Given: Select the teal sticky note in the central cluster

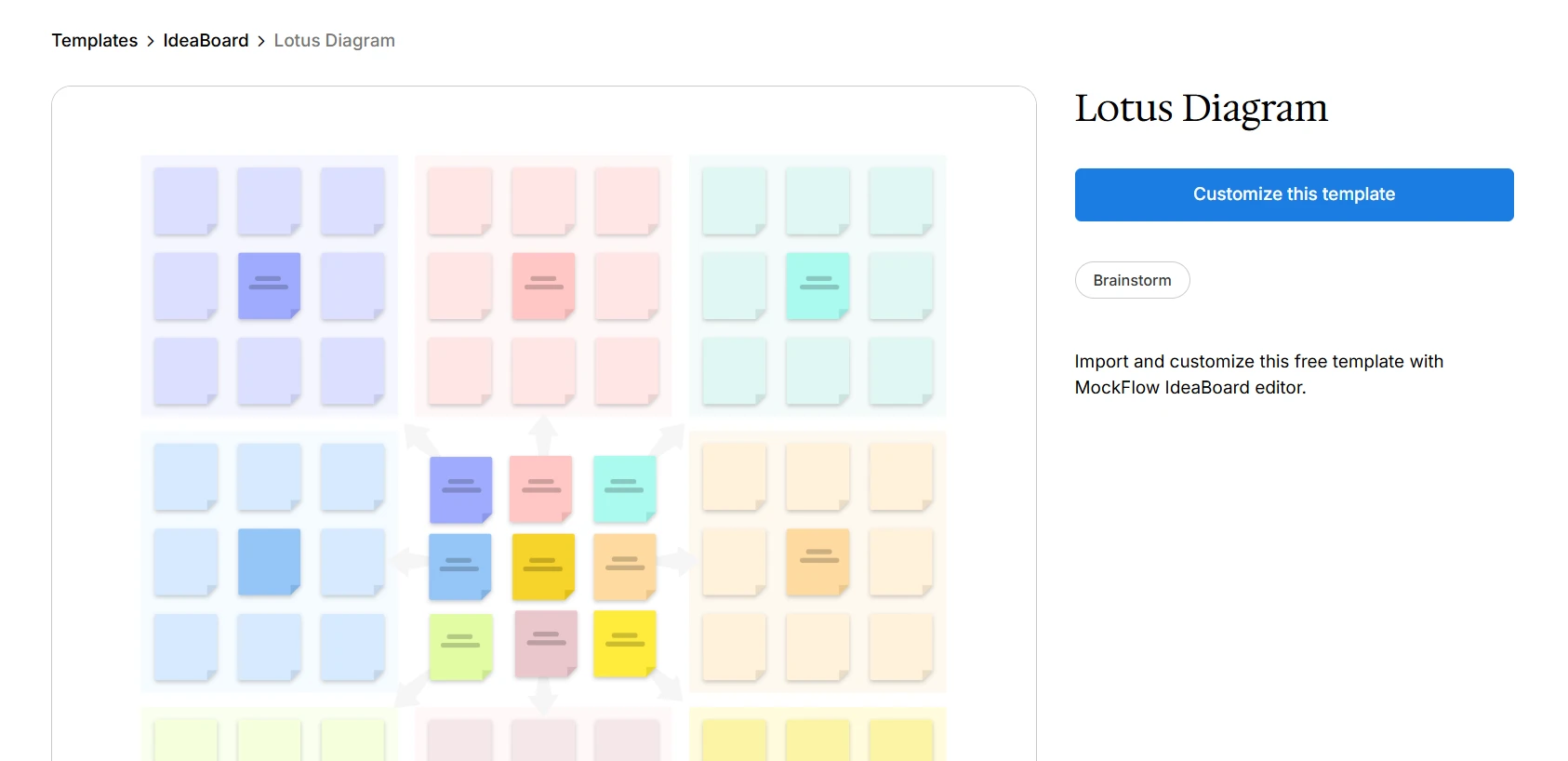Looking at the screenshot, I should (x=624, y=487).
